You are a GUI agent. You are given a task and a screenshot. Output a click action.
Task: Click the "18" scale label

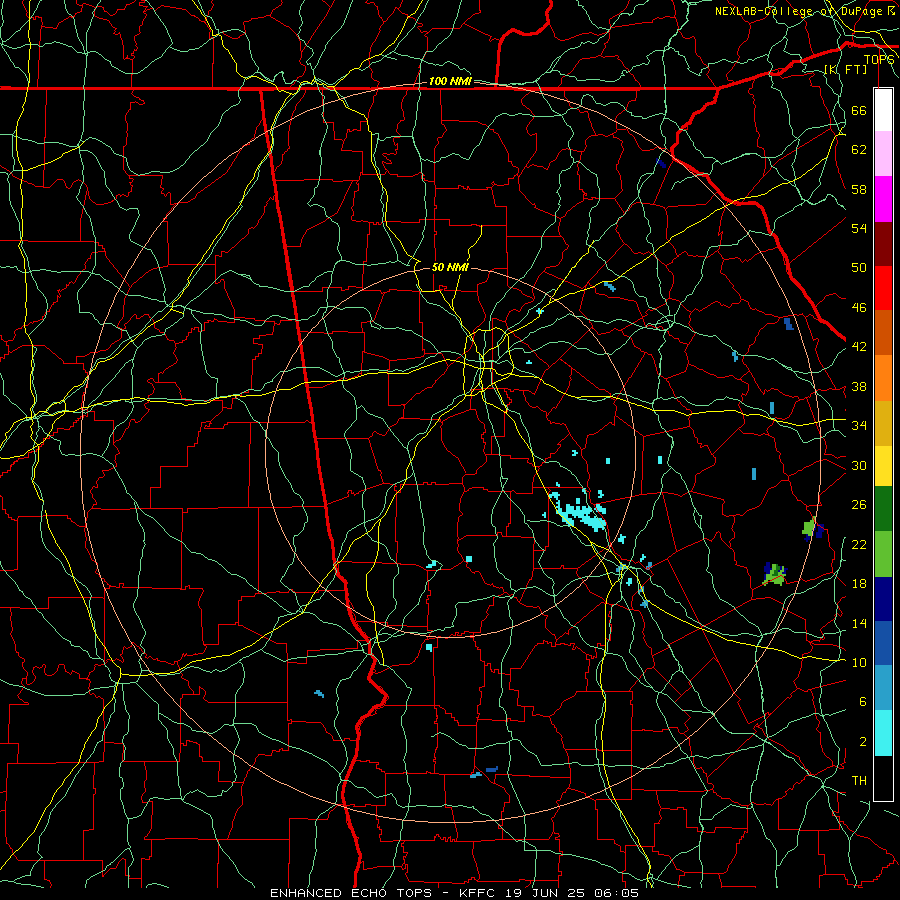(859, 584)
